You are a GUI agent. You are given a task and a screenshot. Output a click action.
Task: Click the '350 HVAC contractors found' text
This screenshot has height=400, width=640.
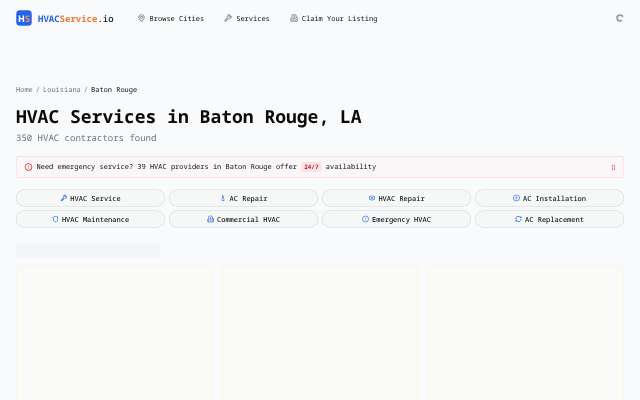tap(86, 138)
